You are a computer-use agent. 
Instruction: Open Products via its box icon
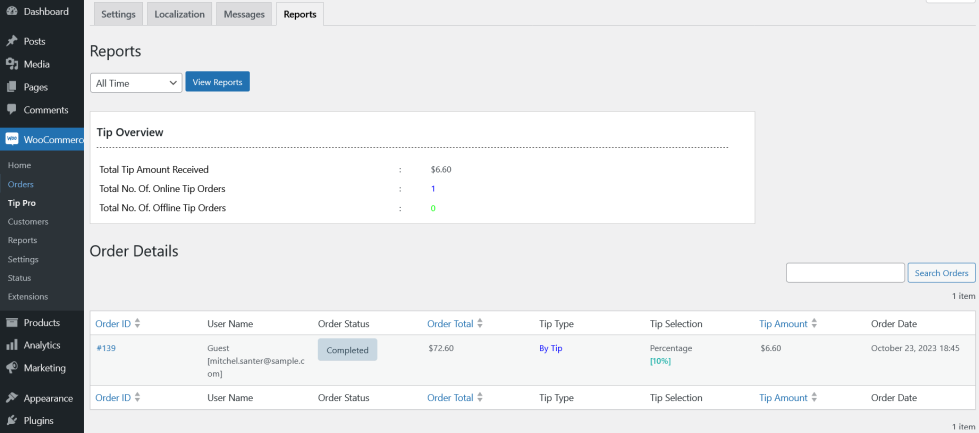[x=12, y=323]
